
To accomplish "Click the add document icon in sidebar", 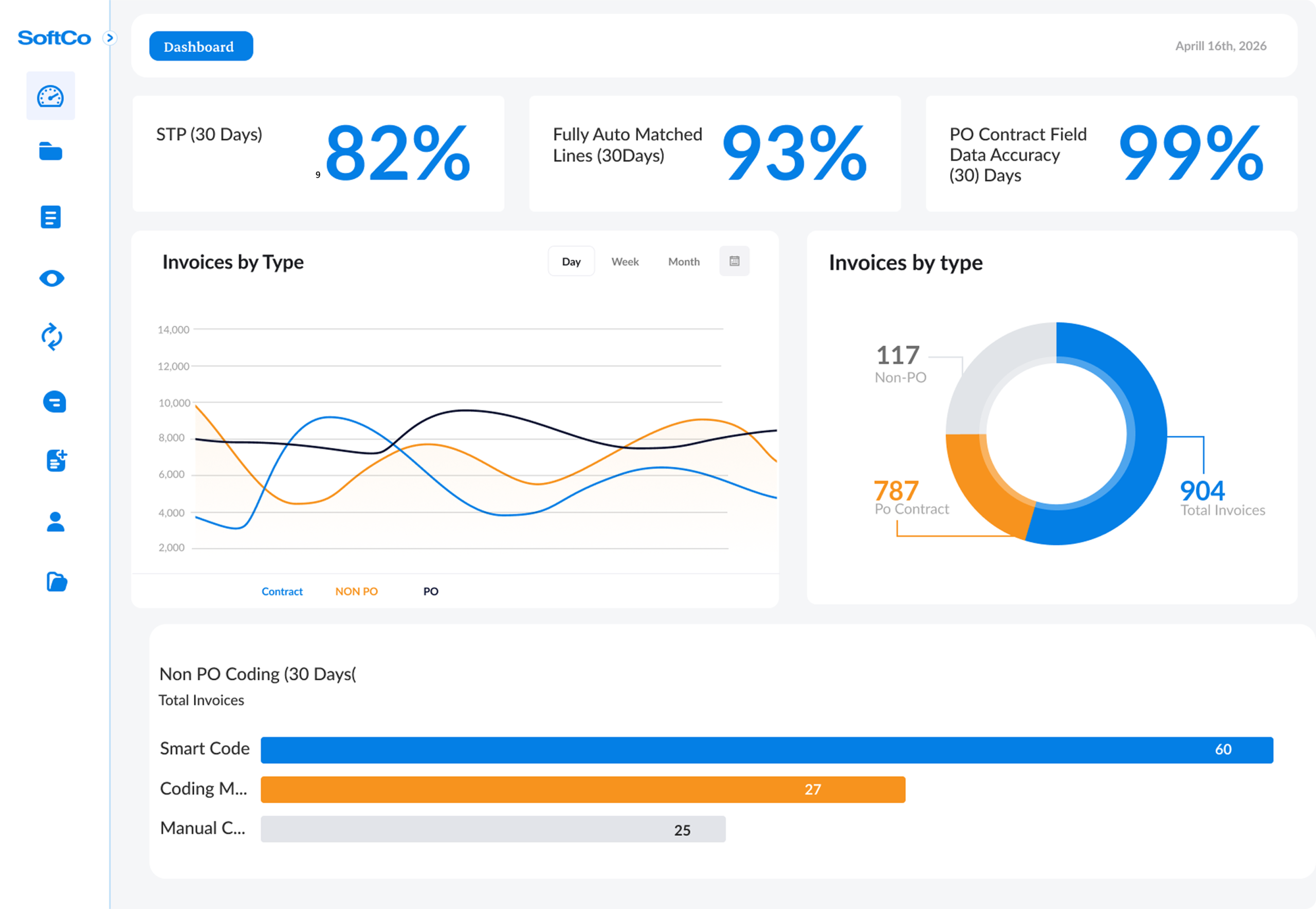I will click(57, 460).
